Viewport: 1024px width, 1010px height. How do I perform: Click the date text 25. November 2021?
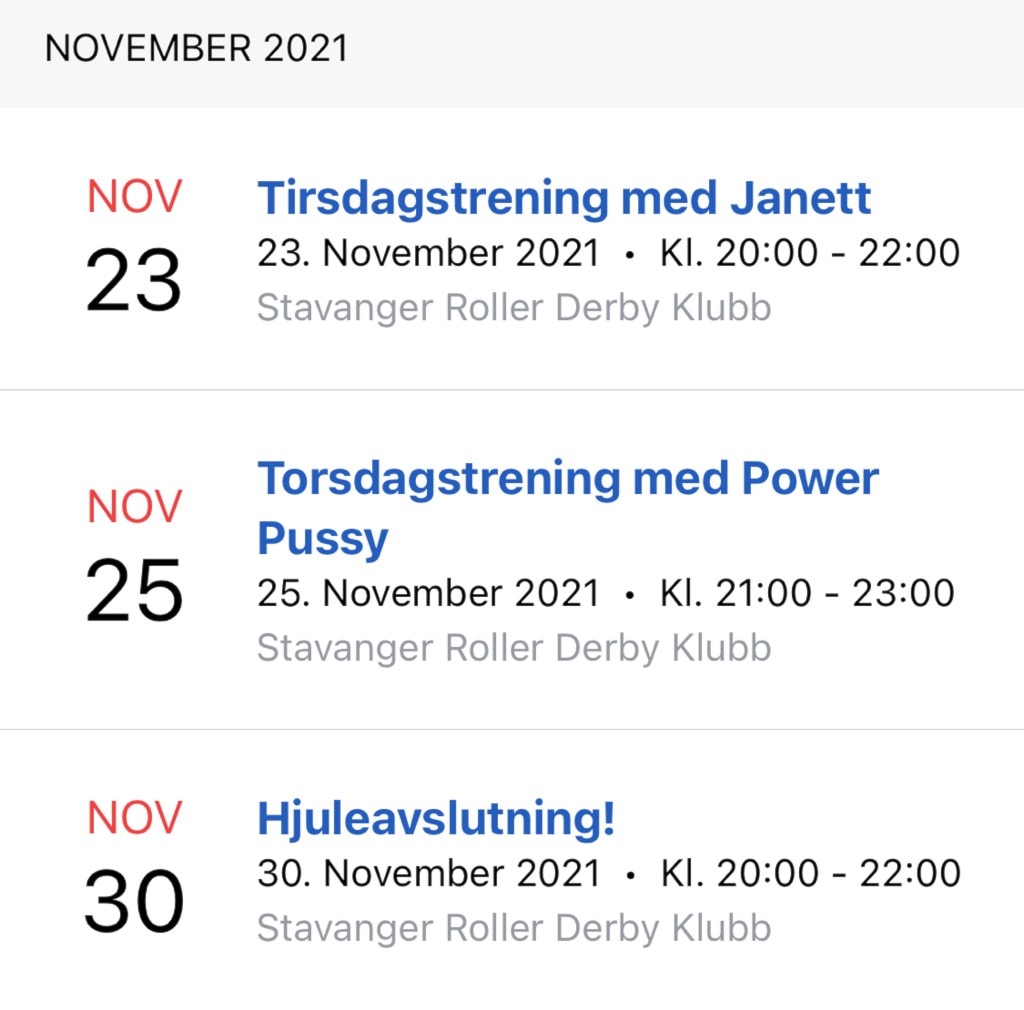(428, 593)
